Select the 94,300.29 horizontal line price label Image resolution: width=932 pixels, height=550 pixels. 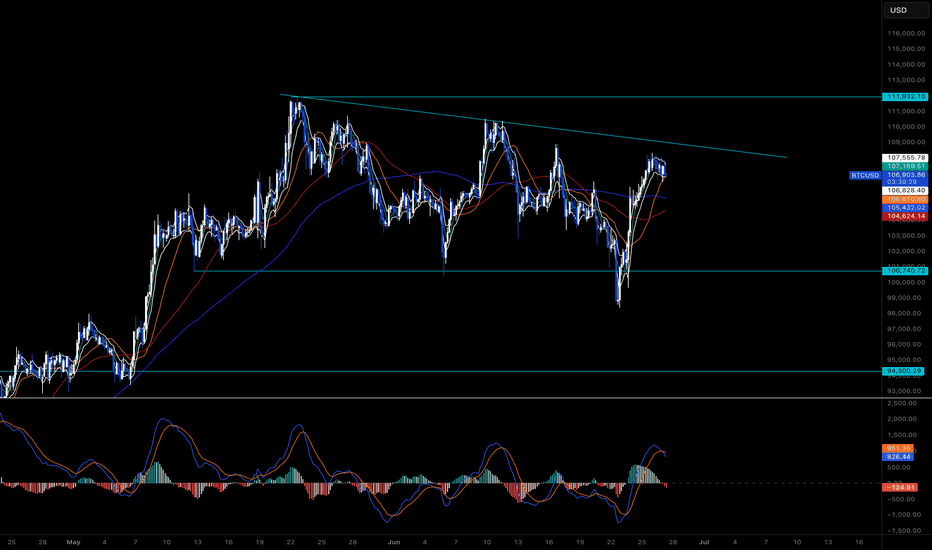point(903,371)
